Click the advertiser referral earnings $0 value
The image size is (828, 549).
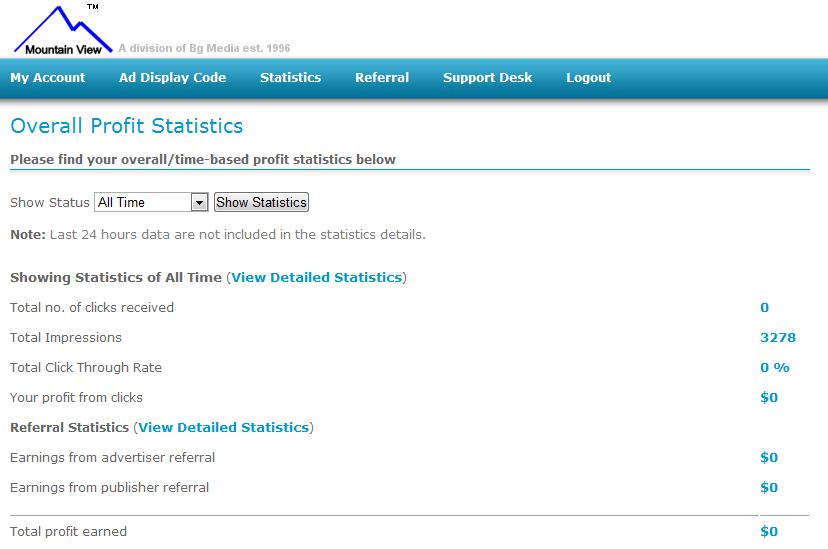[x=769, y=458]
